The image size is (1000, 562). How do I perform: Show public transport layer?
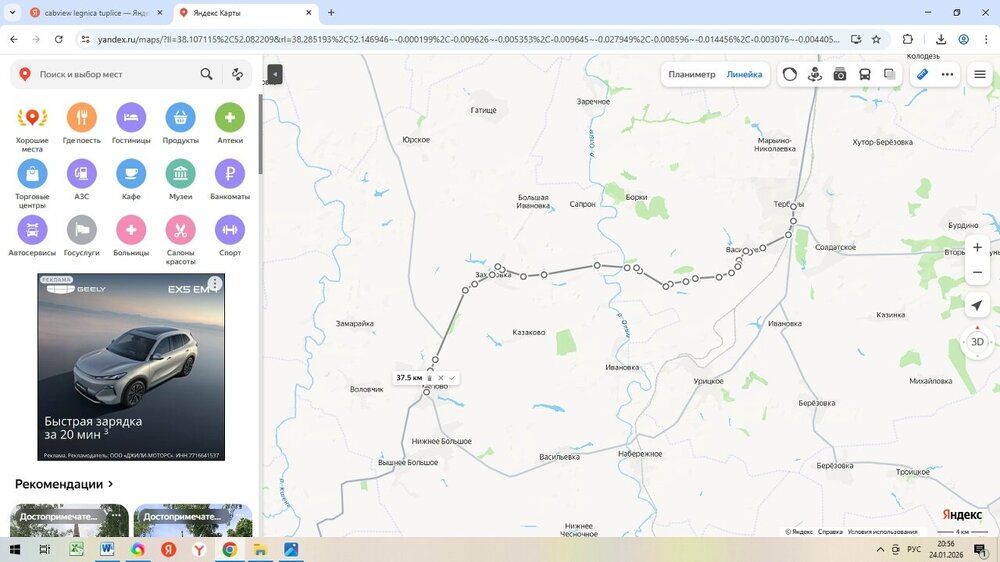click(865, 74)
